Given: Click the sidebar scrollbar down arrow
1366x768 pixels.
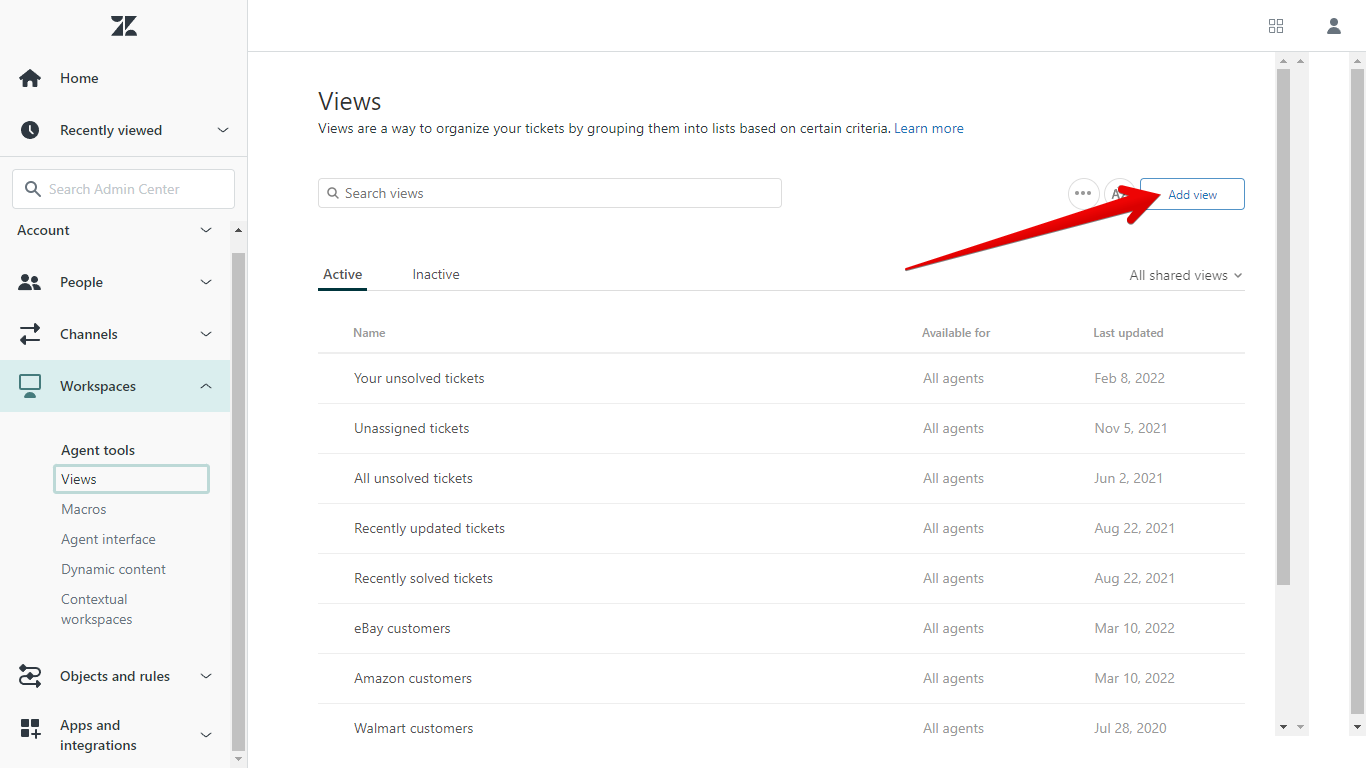Looking at the screenshot, I should pyautogui.click(x=238, y=759).
